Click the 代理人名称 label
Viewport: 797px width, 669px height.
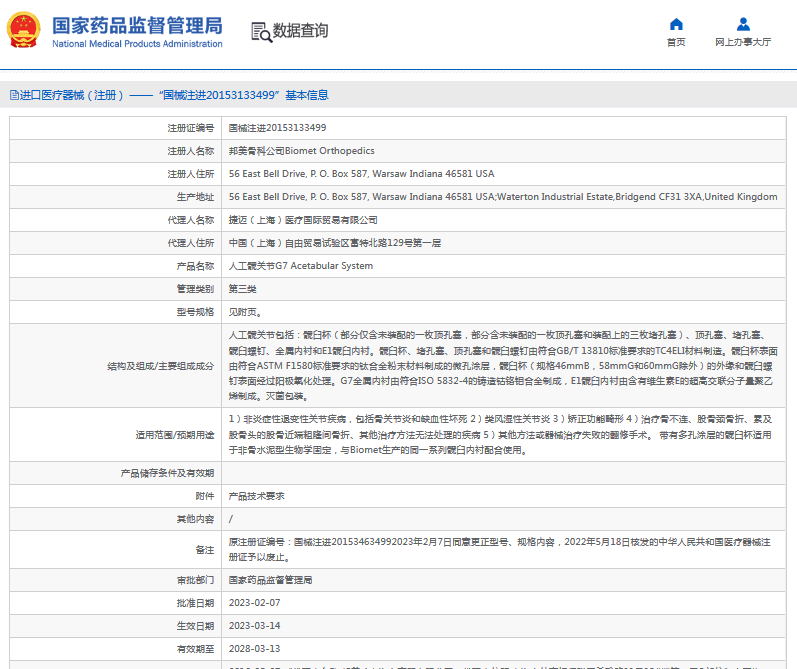(191, 220)
